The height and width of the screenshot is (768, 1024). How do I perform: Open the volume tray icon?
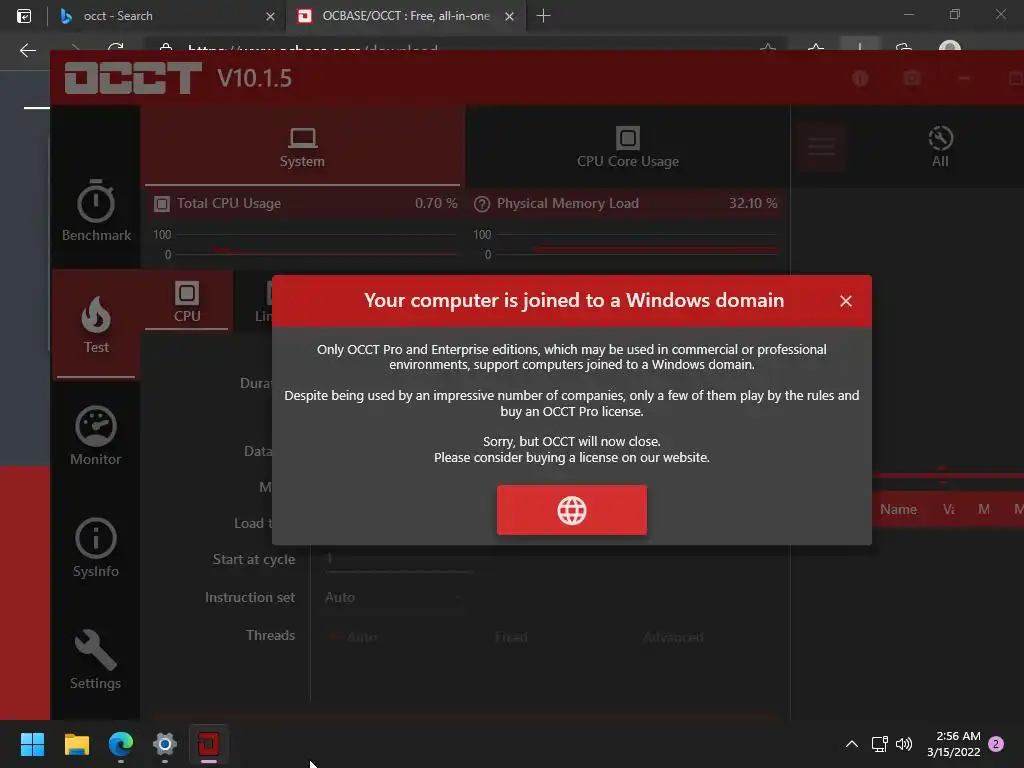point(904,744)
